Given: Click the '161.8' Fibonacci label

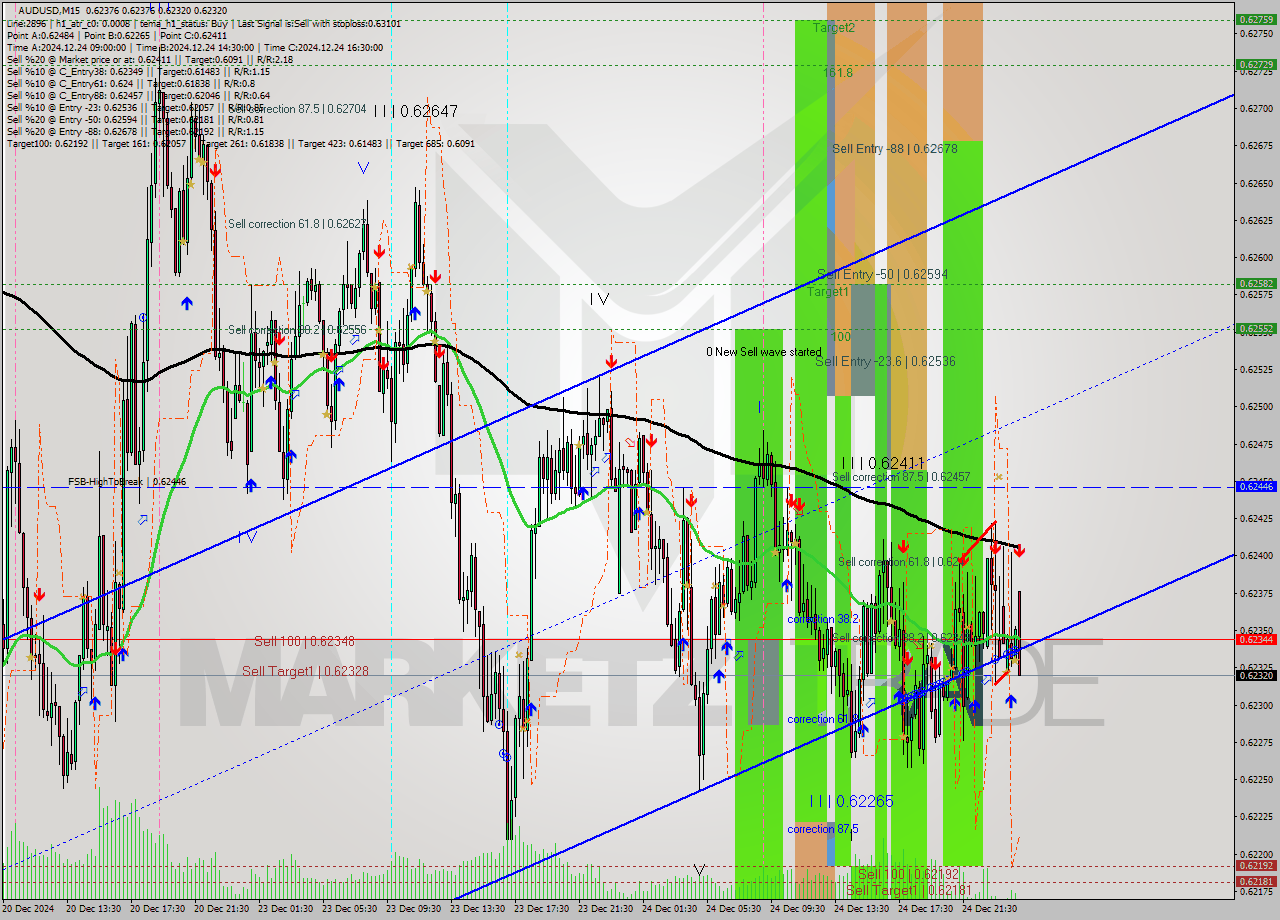Looking at the screenshot, I should point(838,73).
